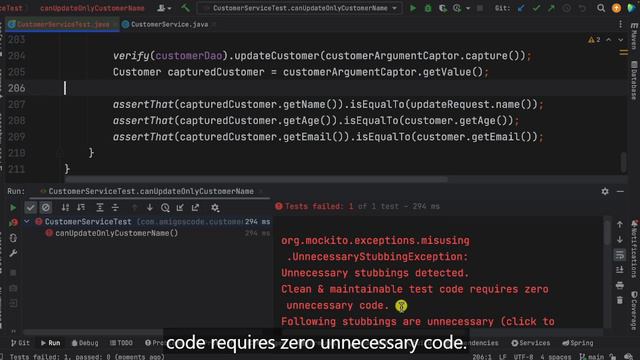Open the Git tool window tab
Viewport: 640px width, 360px height.
(x=20, y=343)
